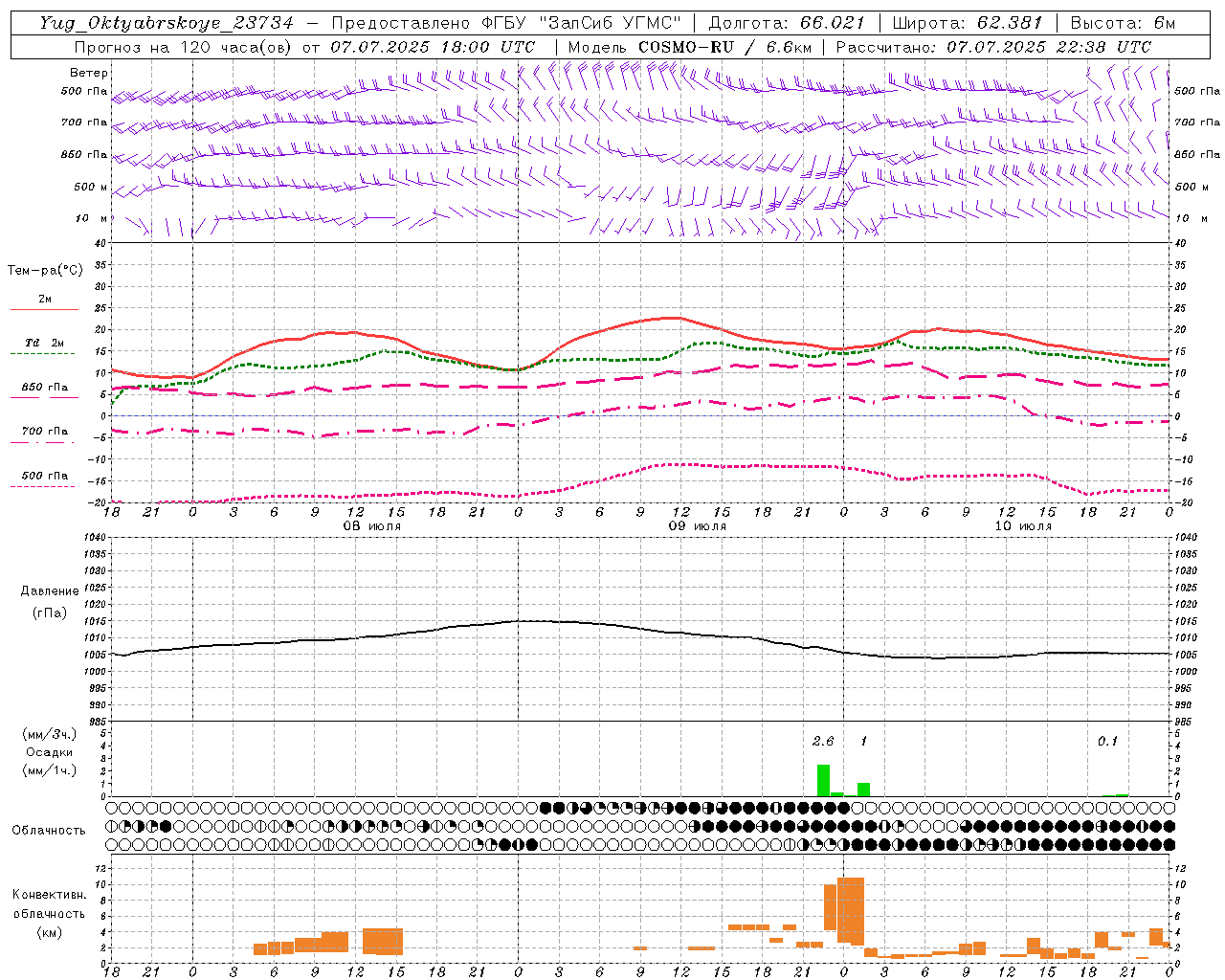Click the '2м' temperature legend entry
Viewport: 1225px width, 980px height.
[x=45, y=299]
